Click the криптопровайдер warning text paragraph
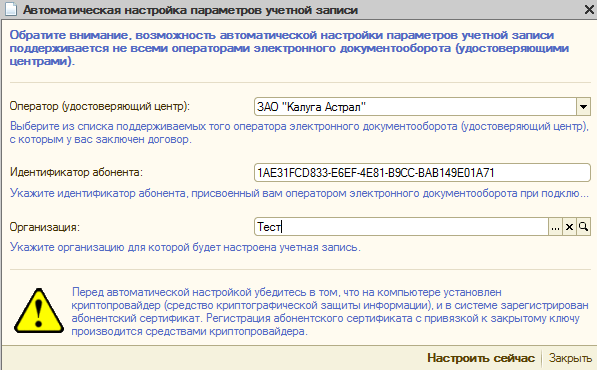The image size is (597, 370). [330, 312]
